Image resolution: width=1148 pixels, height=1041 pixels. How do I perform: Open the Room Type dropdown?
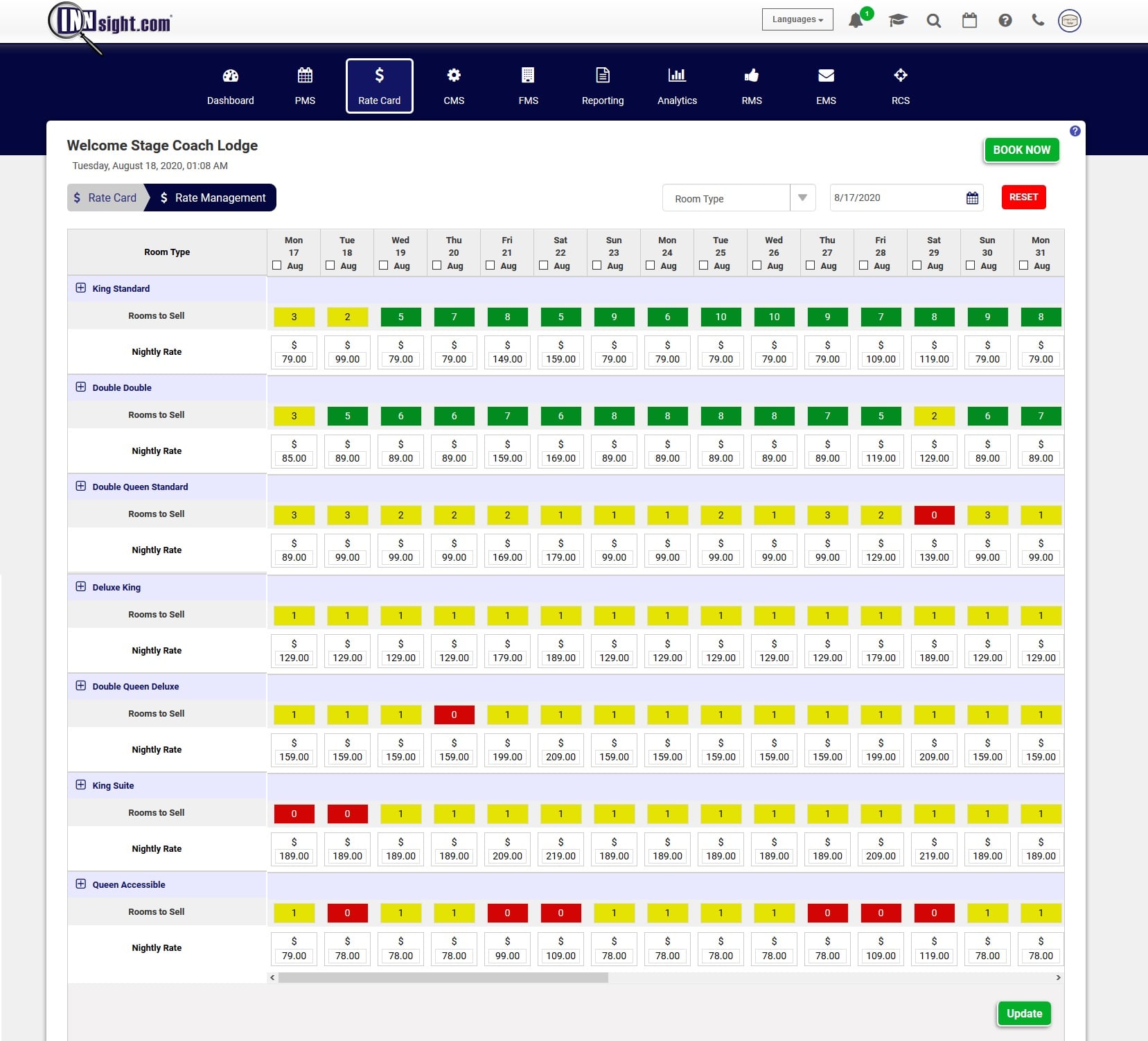(x=739, y=198)
